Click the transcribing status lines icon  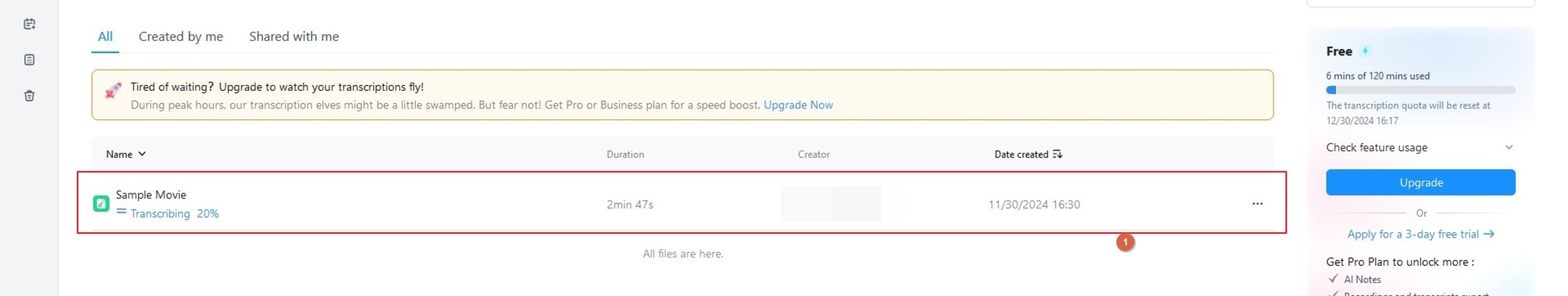click(121, 212)
